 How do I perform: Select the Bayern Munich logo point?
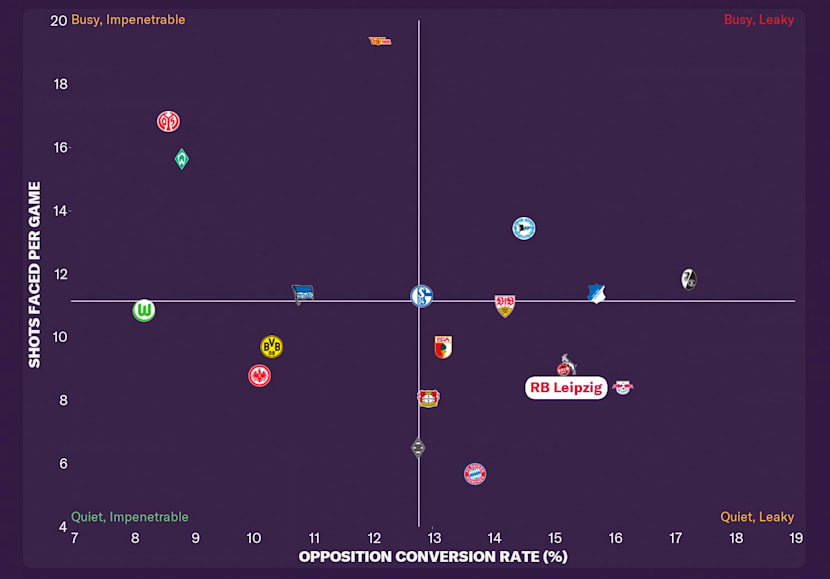[475, 474]
